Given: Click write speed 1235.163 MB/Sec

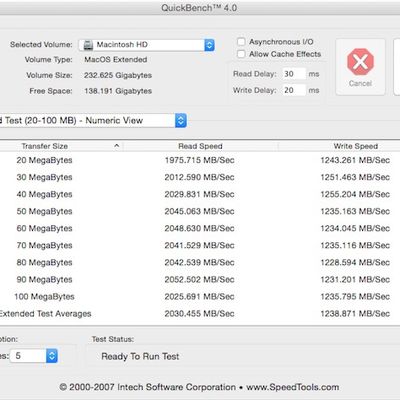Looking at the screenshot, I should pyautogui.click(x=355, y=211).
